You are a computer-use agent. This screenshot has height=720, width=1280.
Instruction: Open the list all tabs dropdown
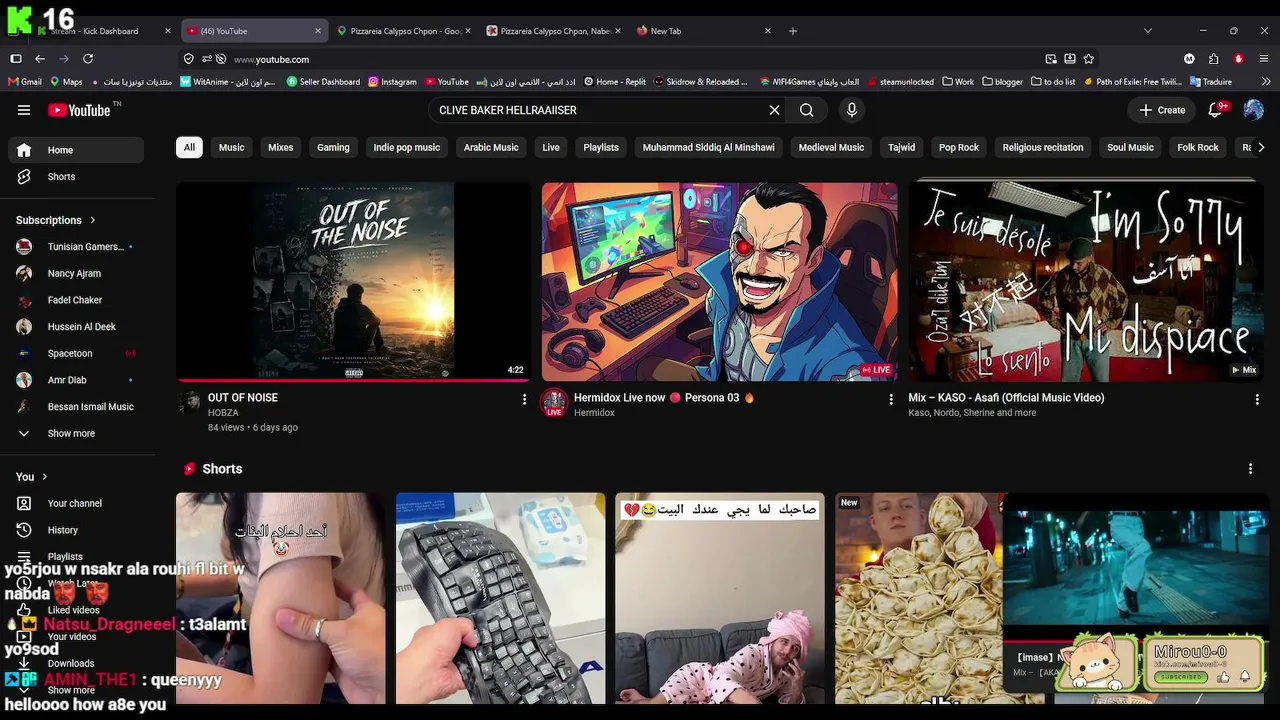(1148, 31)
